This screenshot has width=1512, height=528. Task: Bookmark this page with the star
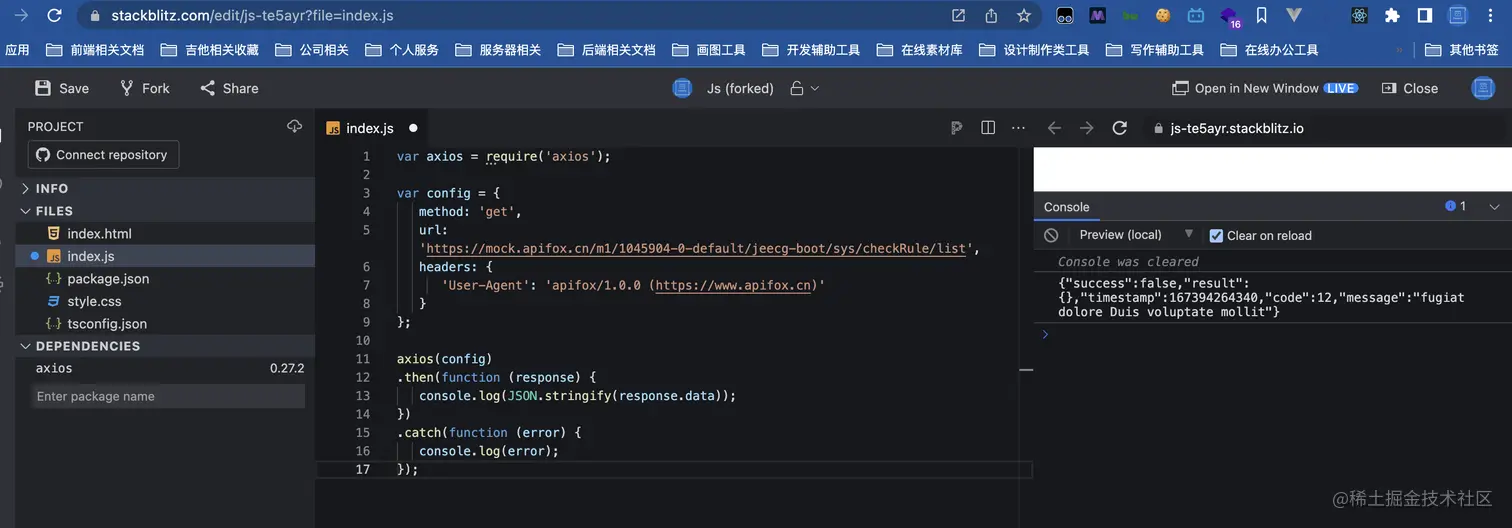tap(1023, 16)
